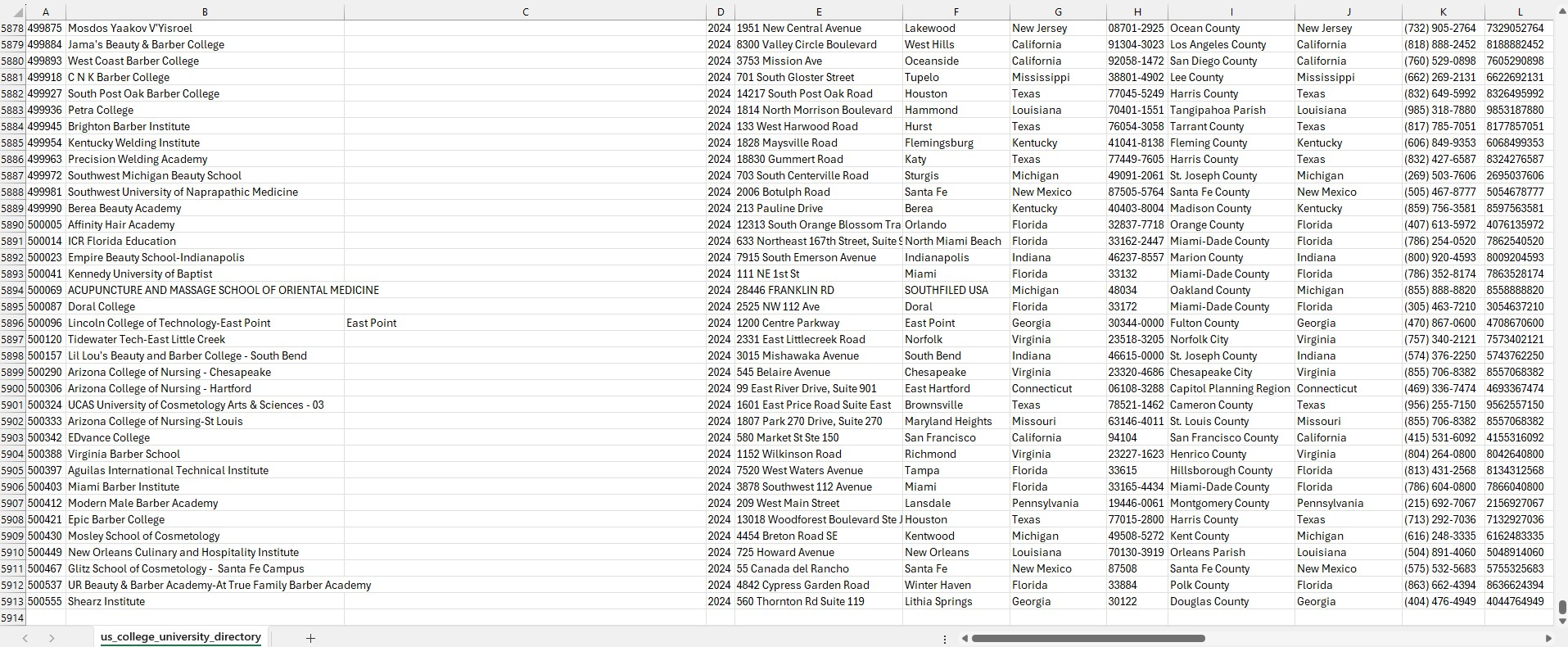The height and width of the screenshot is (647, 1568).
Task: Click the Select All corner triangle
Action: 18,12
